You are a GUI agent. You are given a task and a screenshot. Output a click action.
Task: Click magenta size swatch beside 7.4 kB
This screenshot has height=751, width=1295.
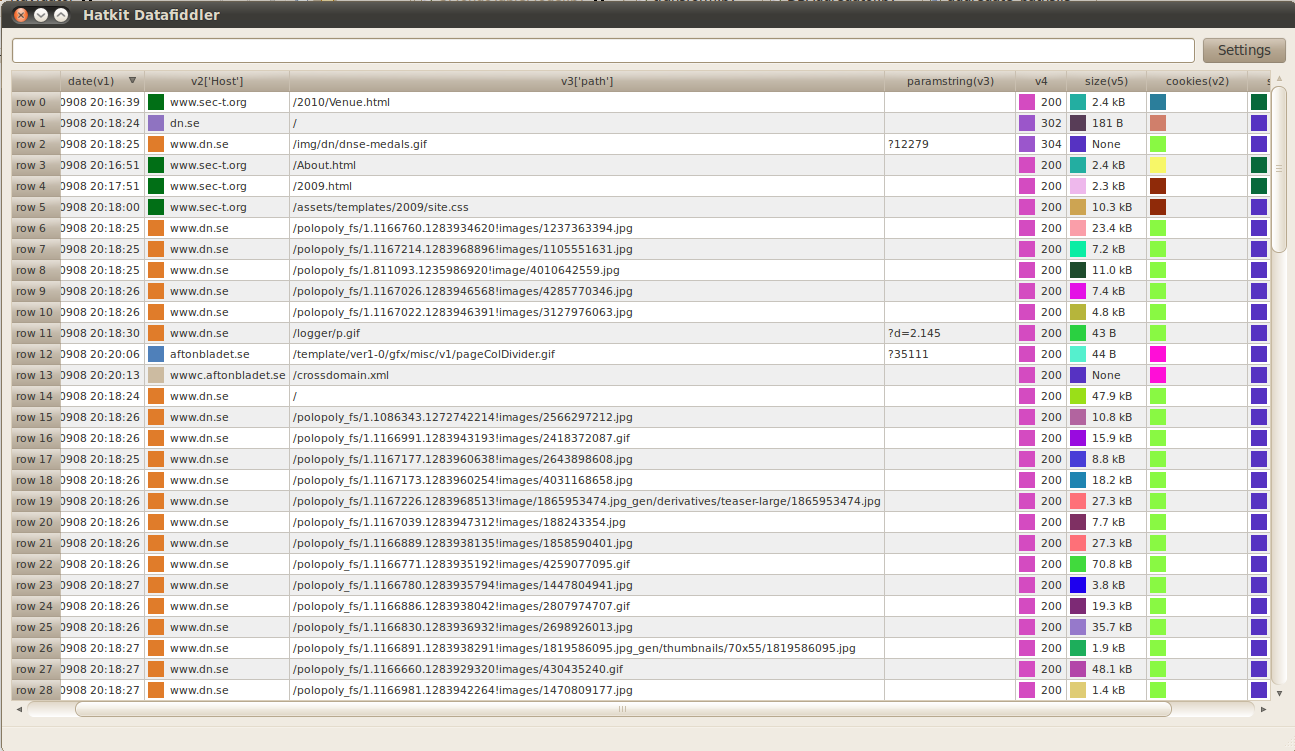coord(1078,291)
